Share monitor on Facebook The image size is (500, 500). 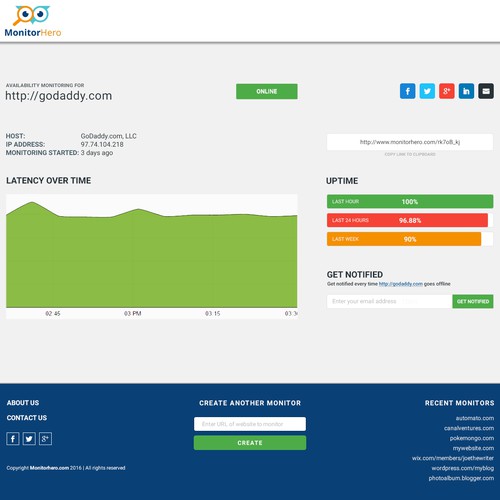pos(407,91)
